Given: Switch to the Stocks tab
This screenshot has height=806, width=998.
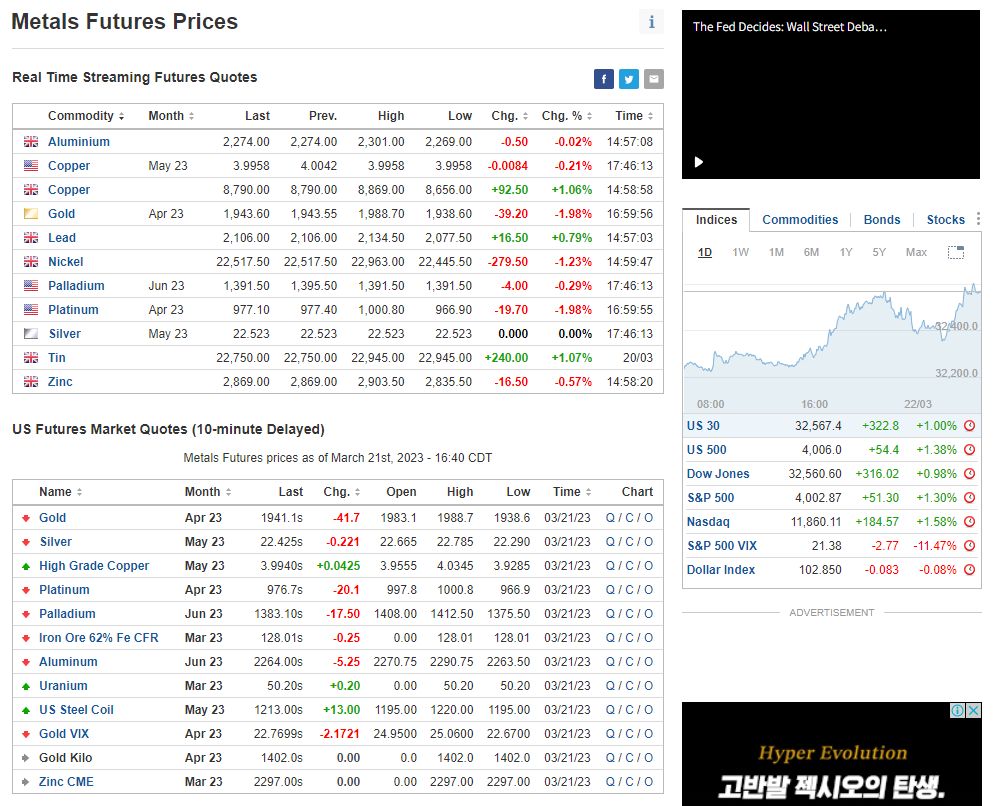Looking at the screenshot, I should [x=945, y=220].
